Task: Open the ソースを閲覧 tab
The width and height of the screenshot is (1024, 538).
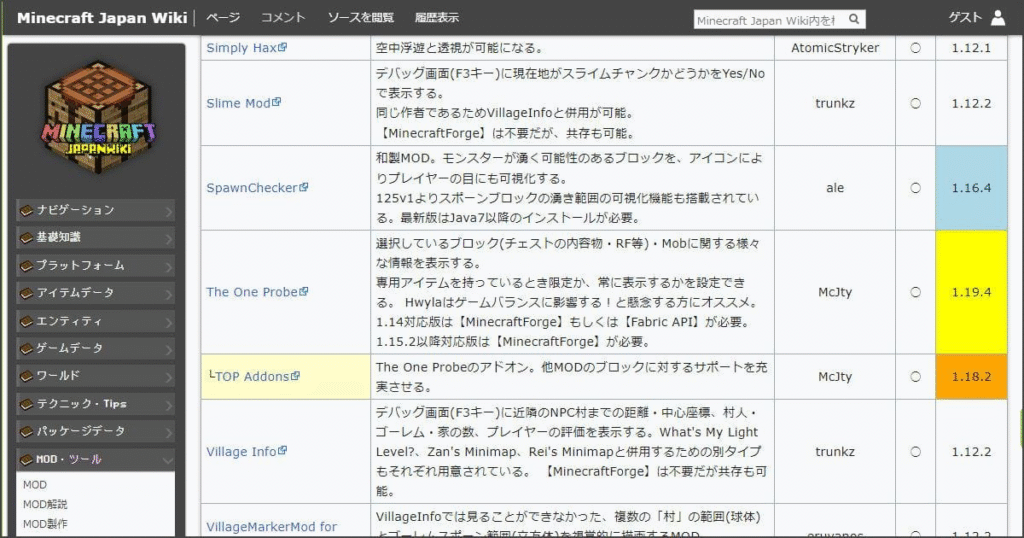Action: tap(360, 18)
